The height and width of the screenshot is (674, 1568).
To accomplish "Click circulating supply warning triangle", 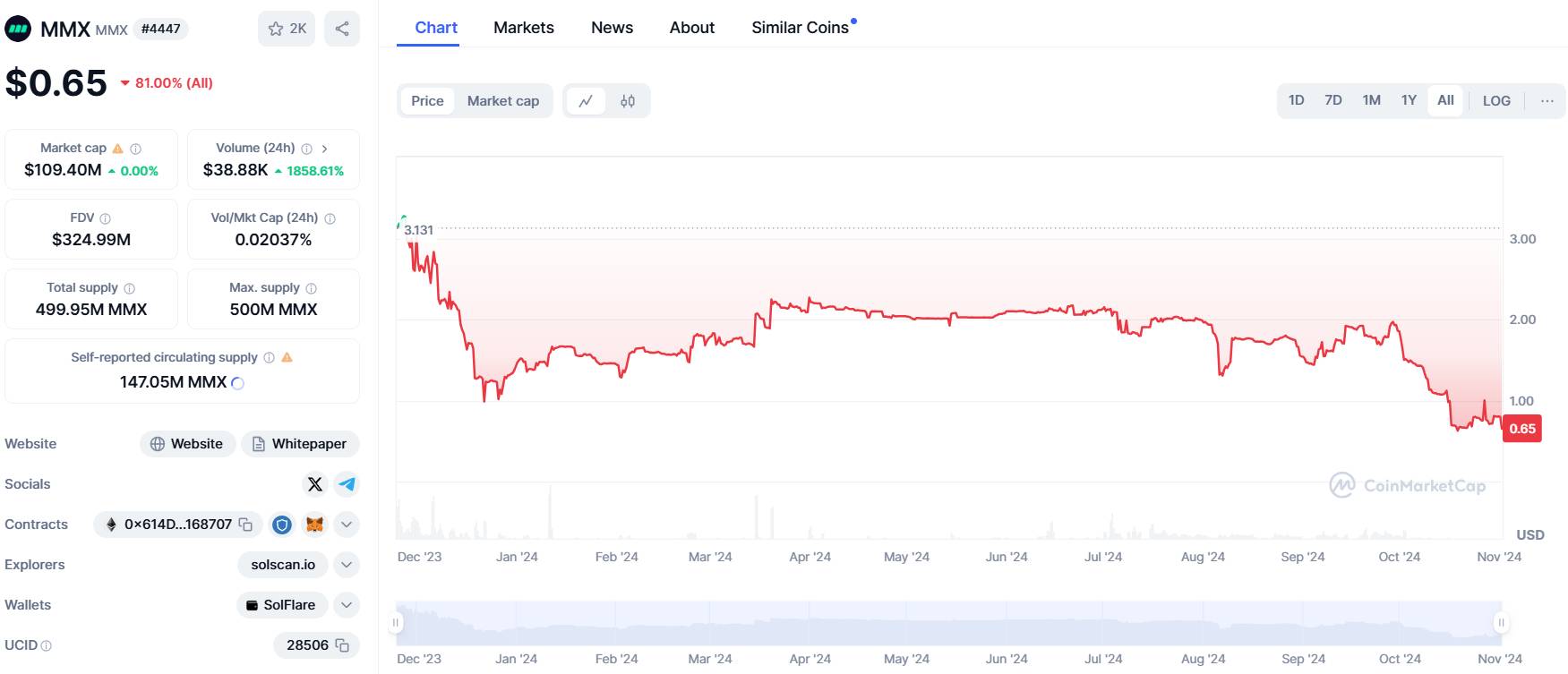I will [287, 357].
